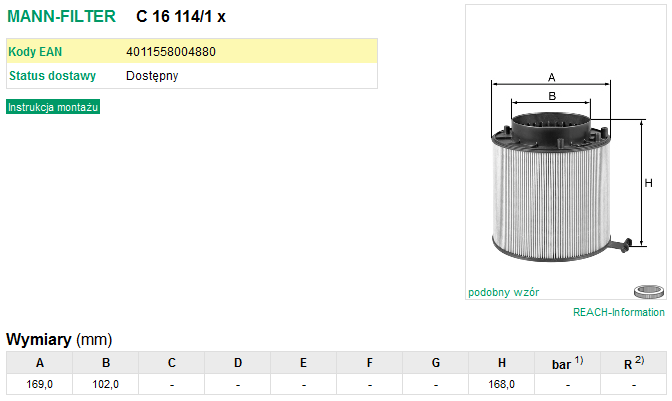Screen dimensions: 672x401
Task: Open the REACH-Information link
Action: [x=618, y=312]
